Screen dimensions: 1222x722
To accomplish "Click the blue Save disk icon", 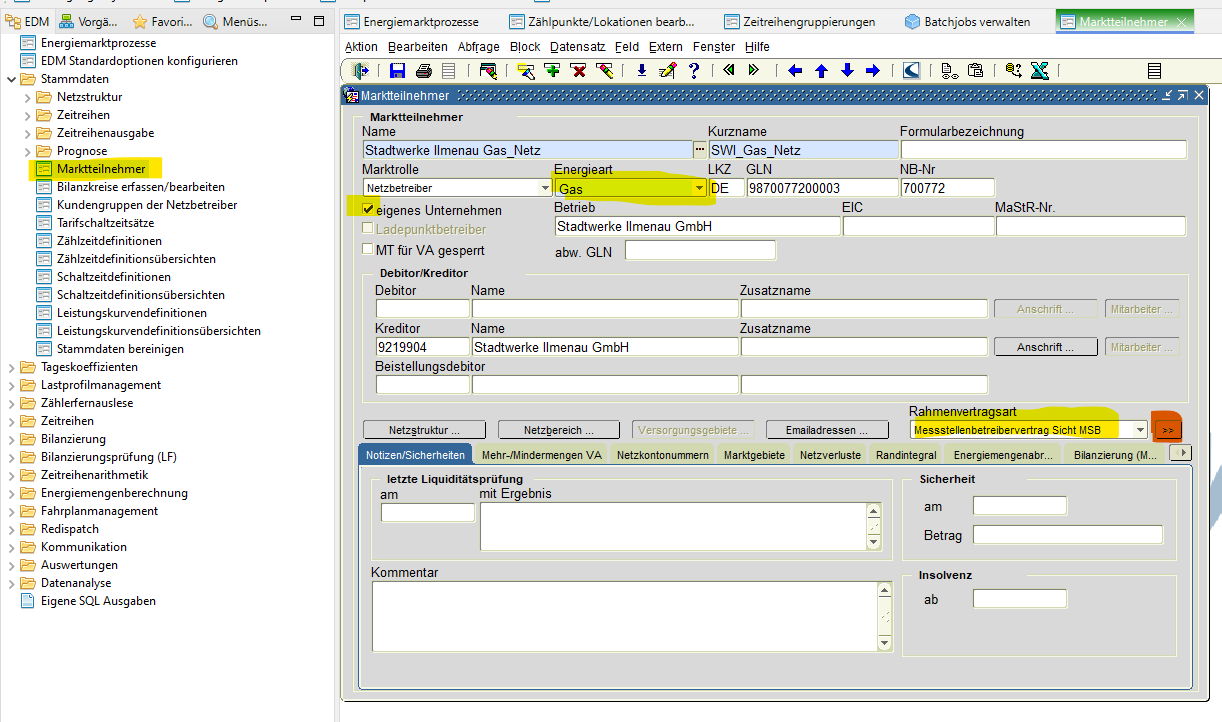I will pos(397,71).
